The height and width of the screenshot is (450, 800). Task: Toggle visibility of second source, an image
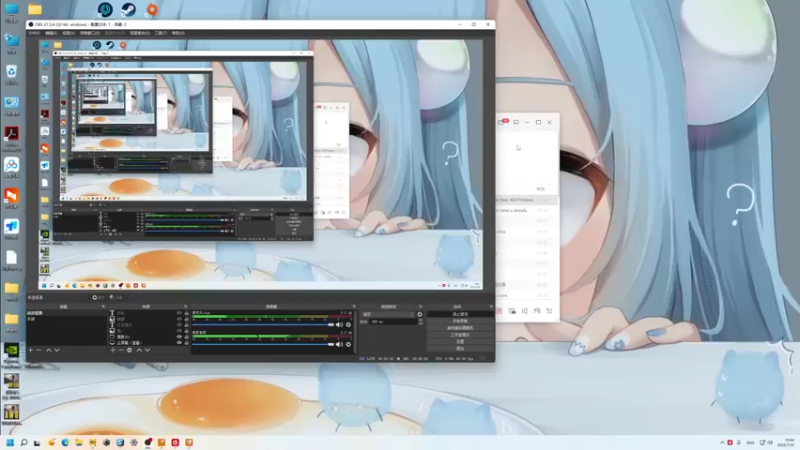coord(179,319)
